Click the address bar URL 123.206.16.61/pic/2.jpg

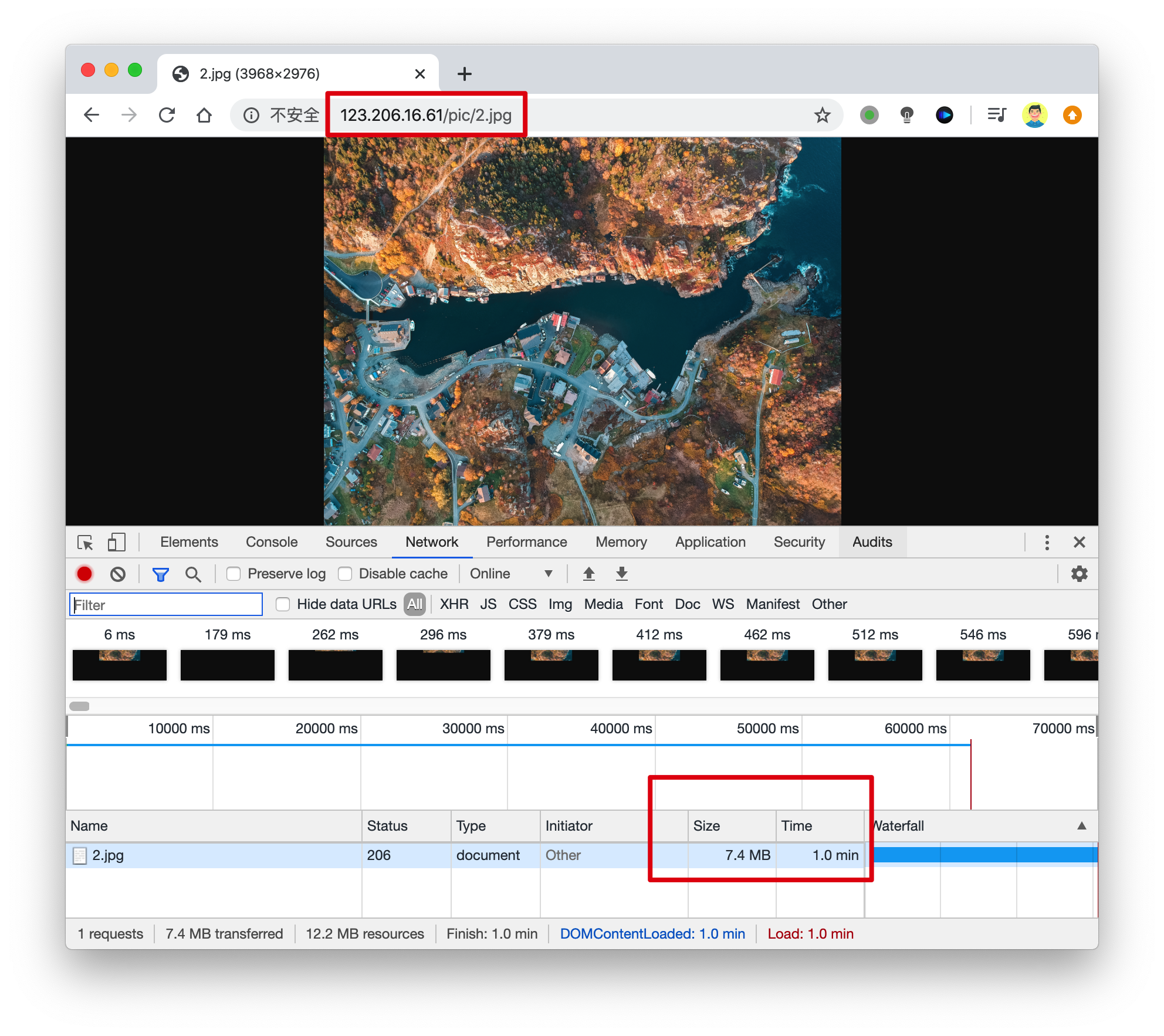[x=426, y=115]
